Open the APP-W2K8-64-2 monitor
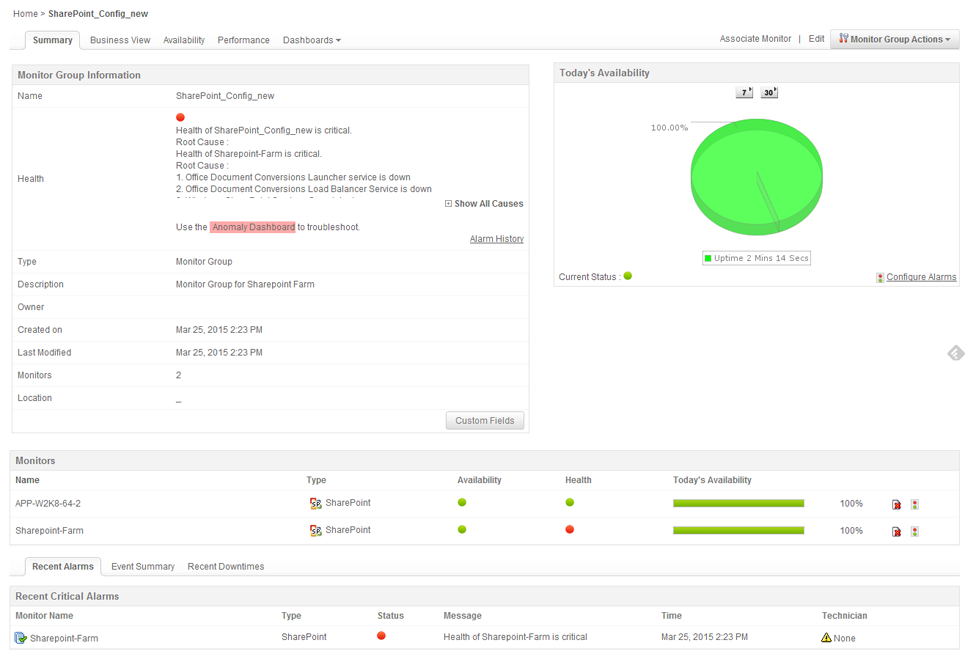 coord(48,503)
